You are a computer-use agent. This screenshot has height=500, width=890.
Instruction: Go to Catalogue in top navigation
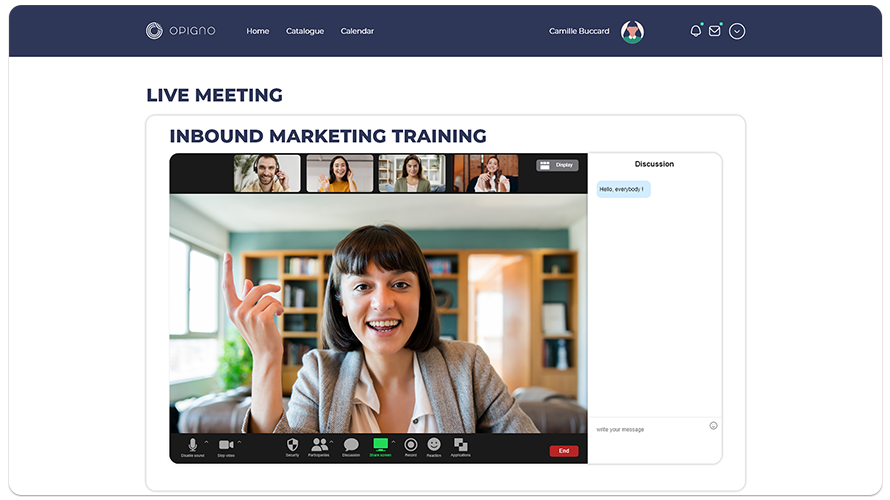pos(305,31)
